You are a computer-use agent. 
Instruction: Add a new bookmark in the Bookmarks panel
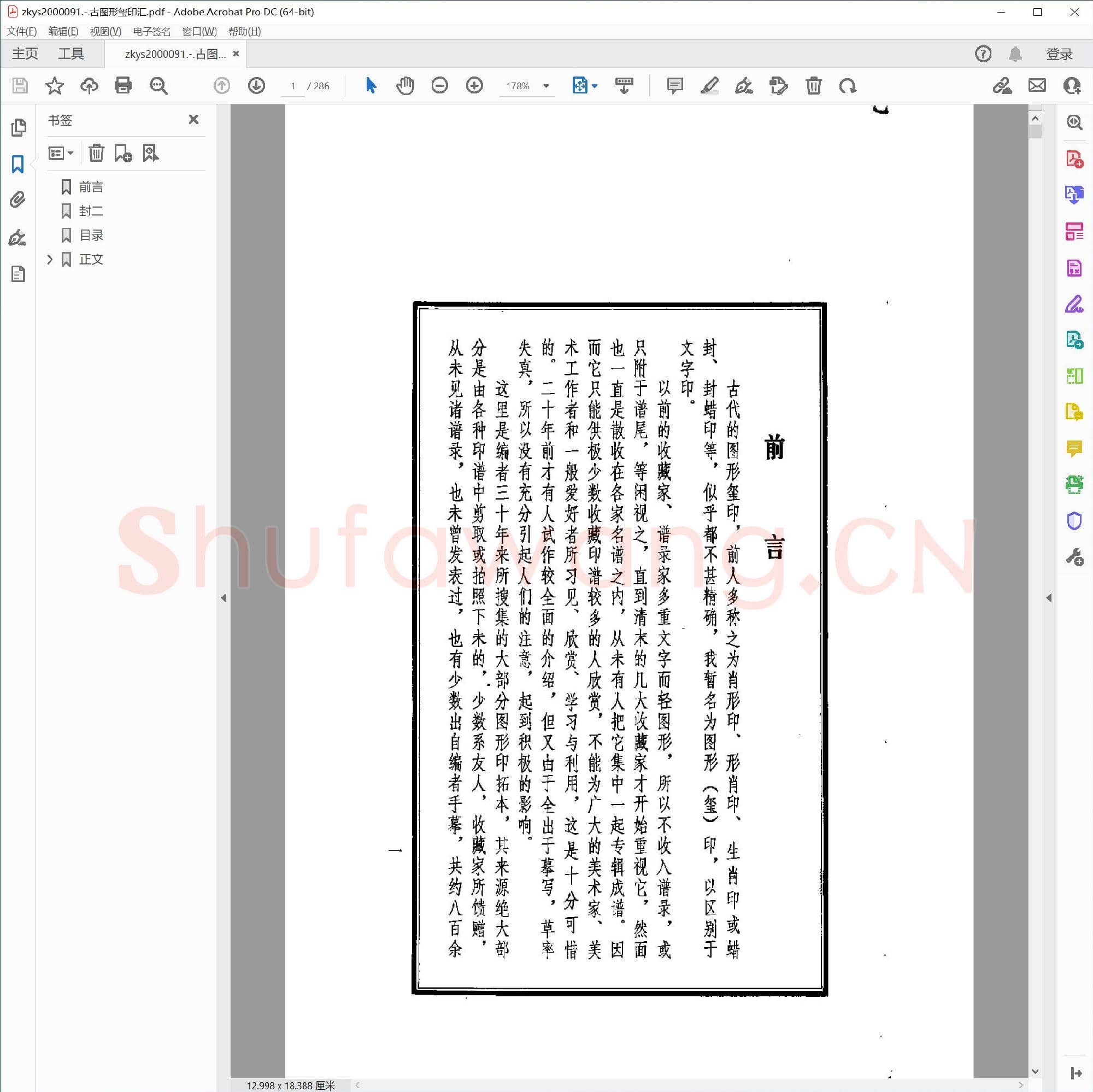point(123,153)
